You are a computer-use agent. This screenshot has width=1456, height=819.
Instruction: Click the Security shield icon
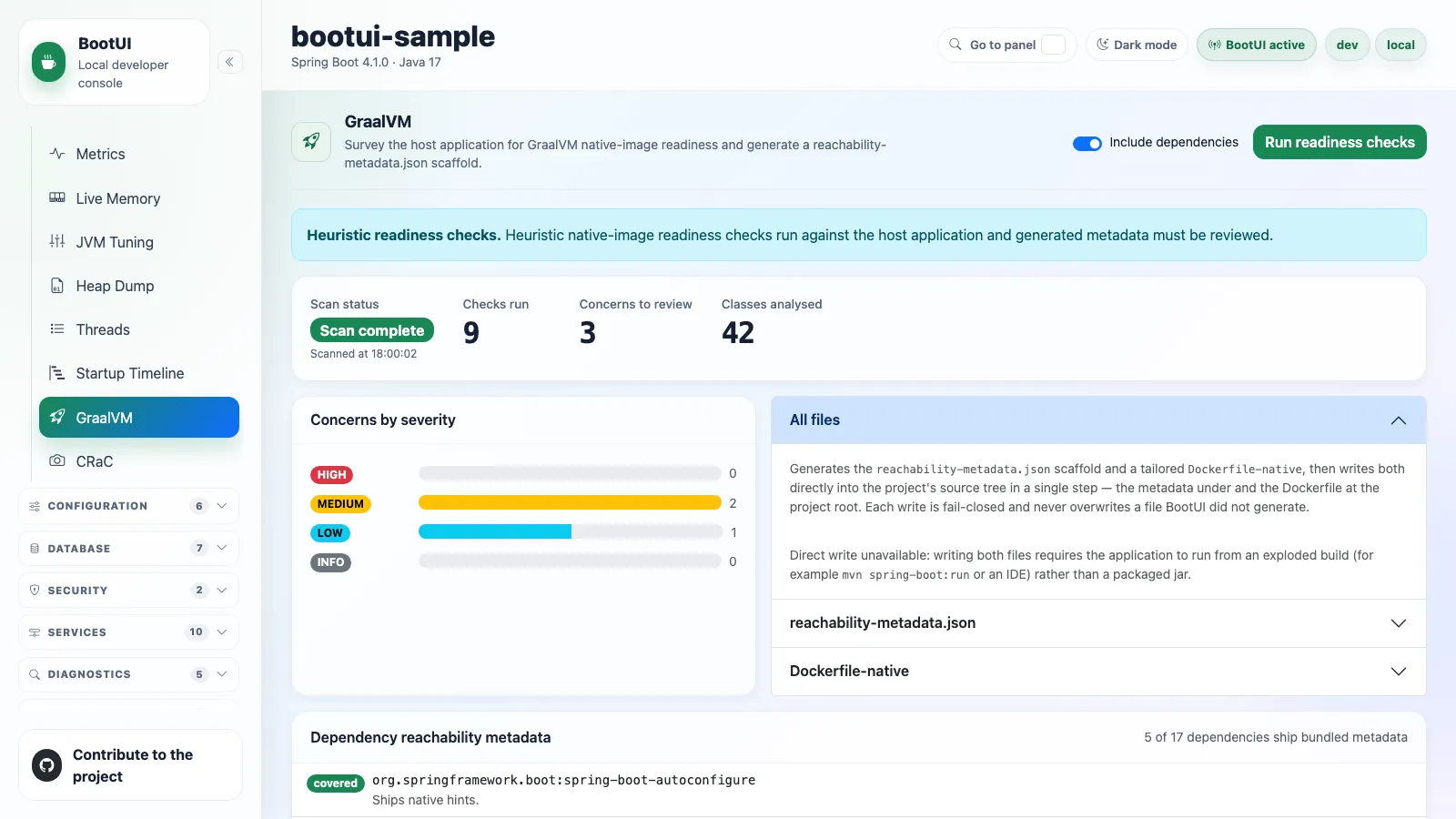[35, 590]
